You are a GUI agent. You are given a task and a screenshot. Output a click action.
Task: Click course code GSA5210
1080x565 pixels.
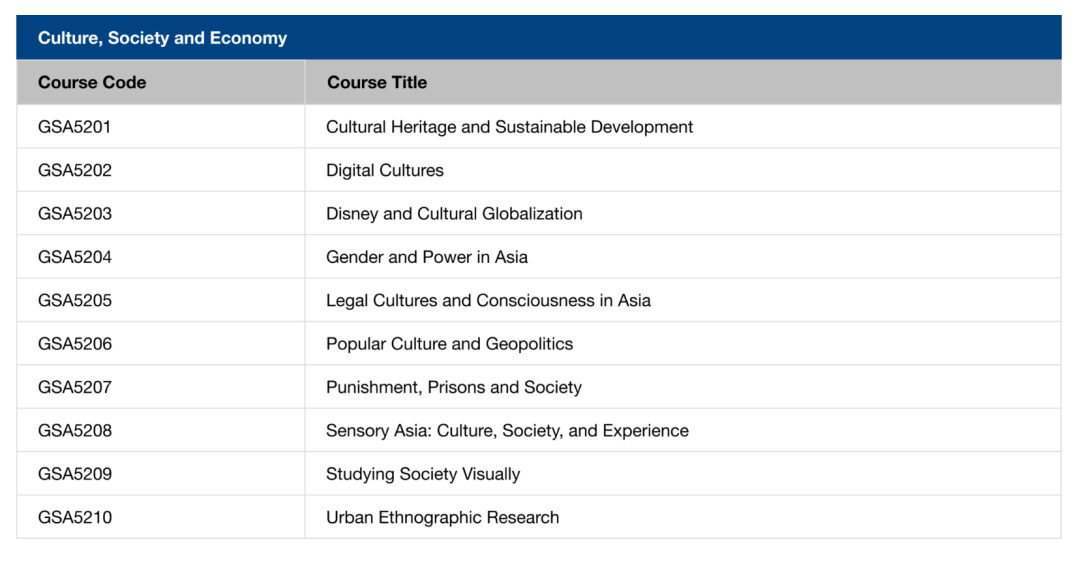coord(75,517)
